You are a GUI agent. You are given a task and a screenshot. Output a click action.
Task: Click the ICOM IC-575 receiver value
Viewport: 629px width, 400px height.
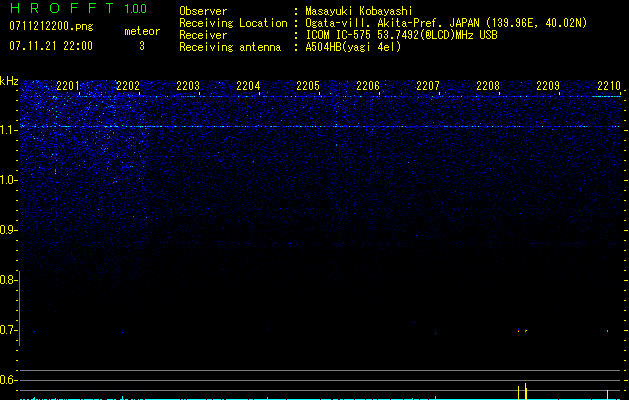[x=401, y=35]
